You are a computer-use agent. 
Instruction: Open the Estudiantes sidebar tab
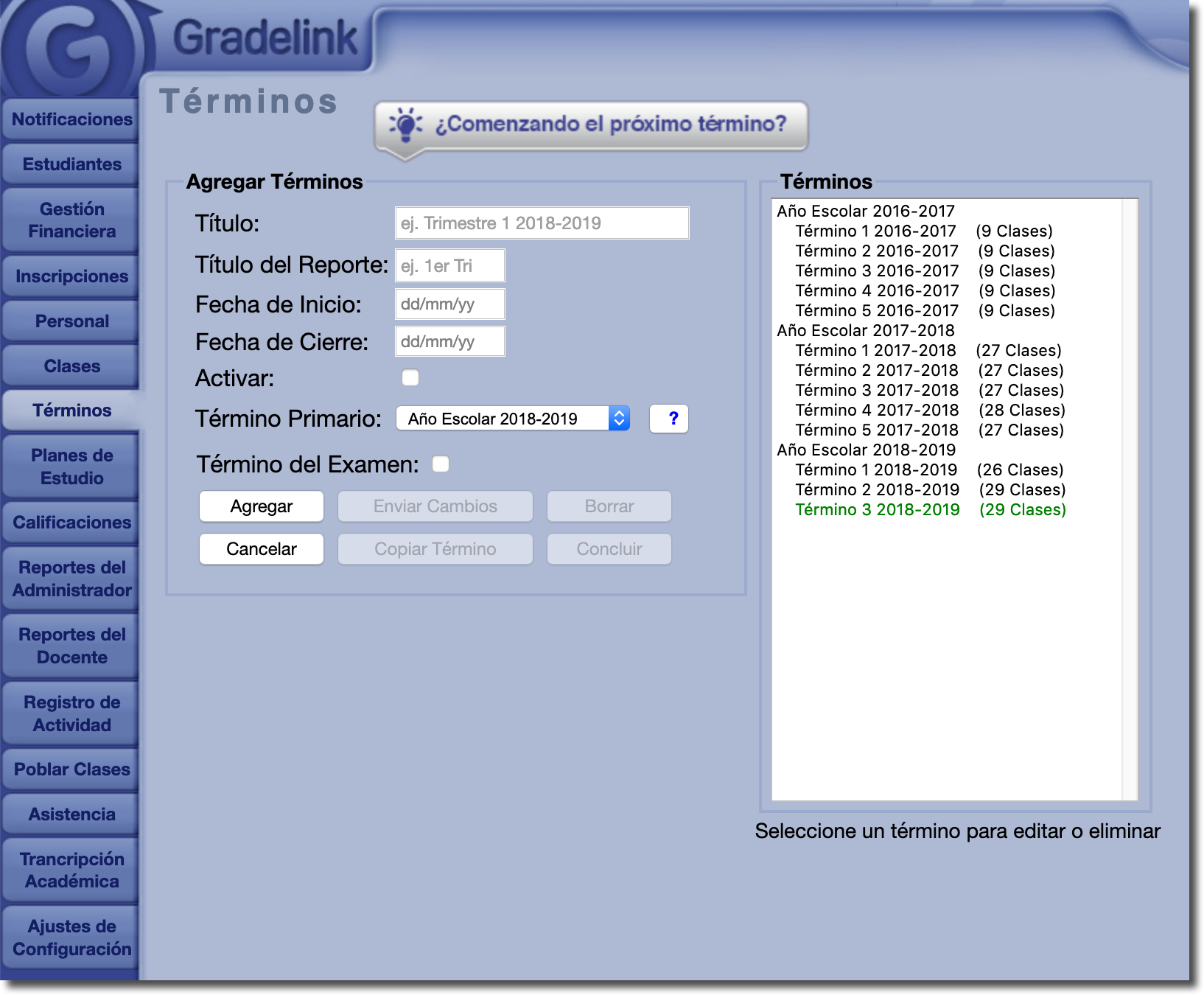pyautogui.click(x=71, y=164)
